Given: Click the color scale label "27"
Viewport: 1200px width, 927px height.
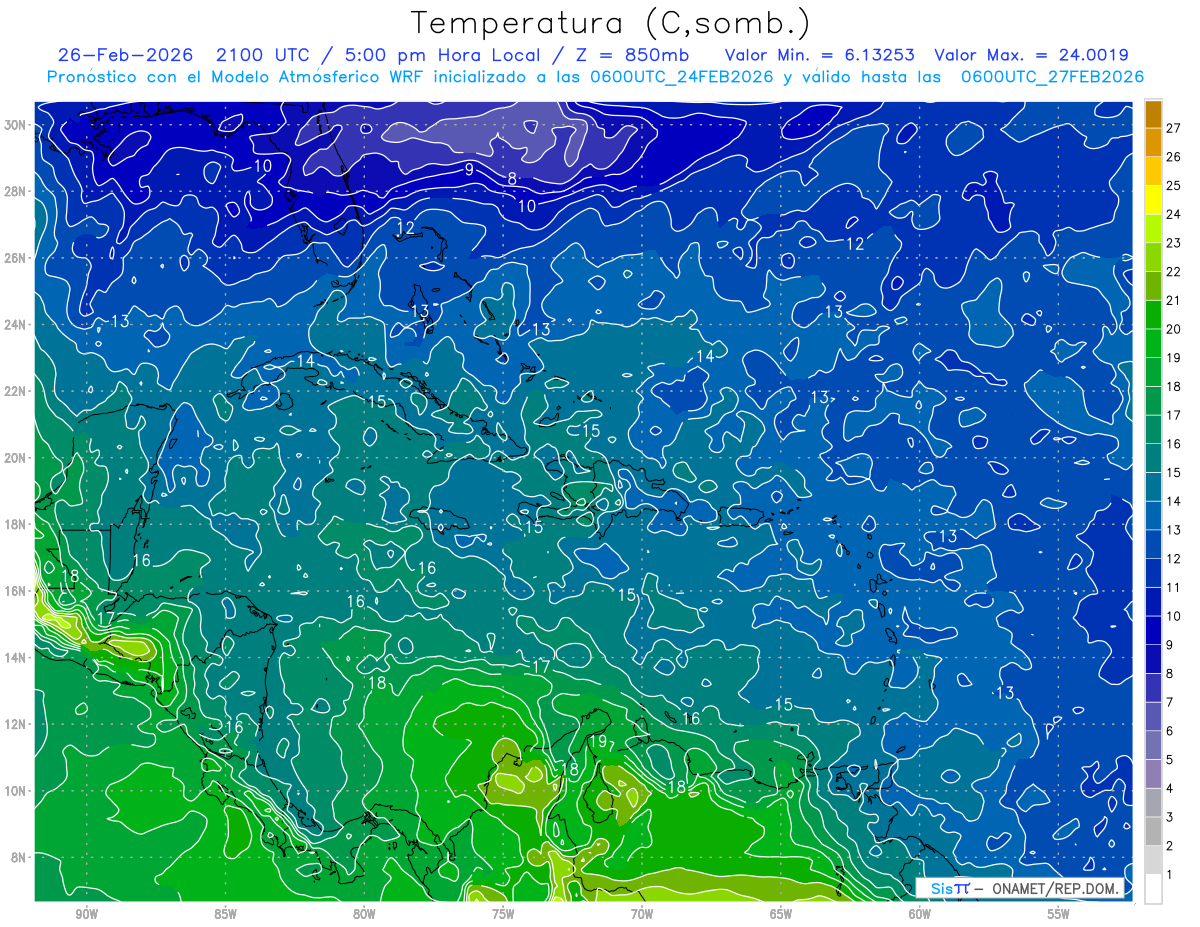Looking at the screenshot, I should click(x=1174, y=128).
